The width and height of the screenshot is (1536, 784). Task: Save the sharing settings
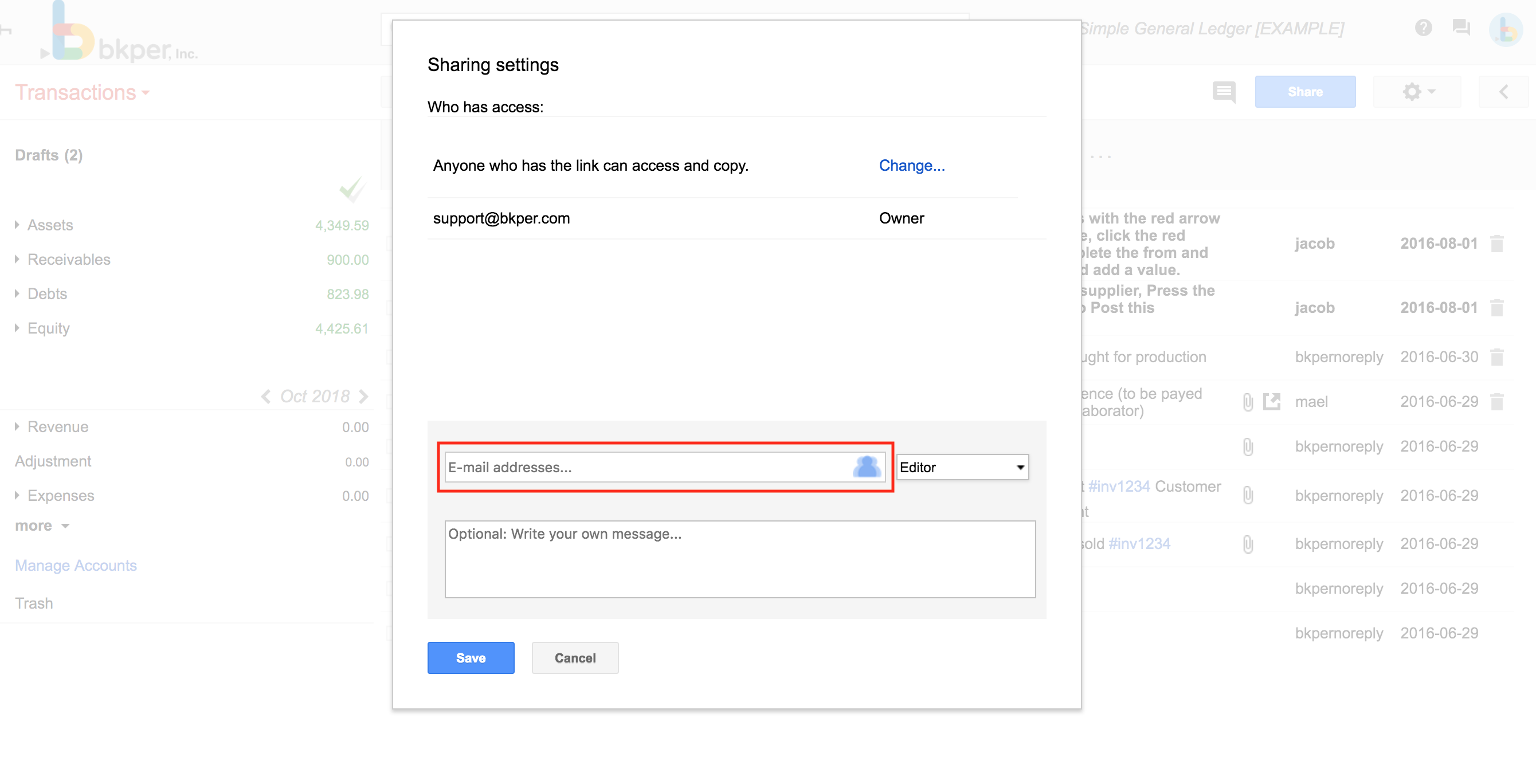tap(471, 657)
